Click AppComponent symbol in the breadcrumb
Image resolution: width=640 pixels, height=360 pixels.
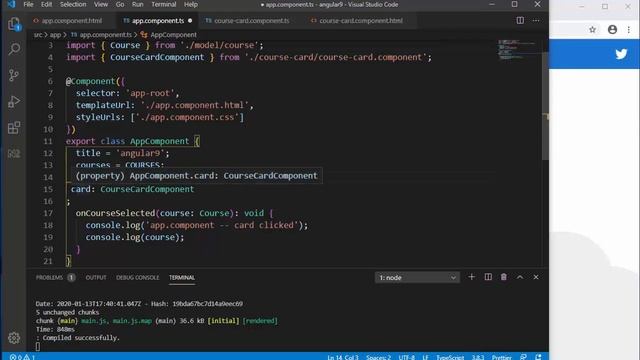(x=173, y=35)
